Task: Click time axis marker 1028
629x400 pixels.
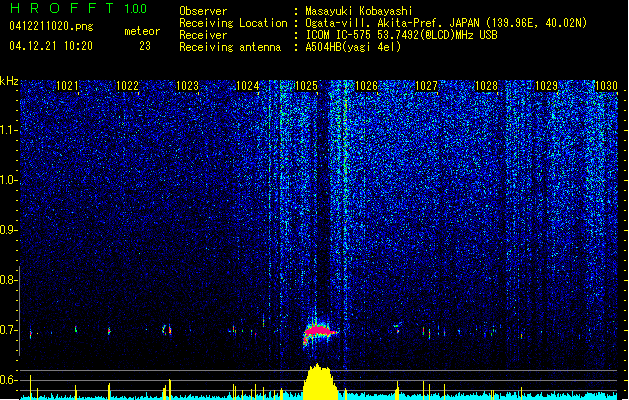Action: (x=486, y=86)
